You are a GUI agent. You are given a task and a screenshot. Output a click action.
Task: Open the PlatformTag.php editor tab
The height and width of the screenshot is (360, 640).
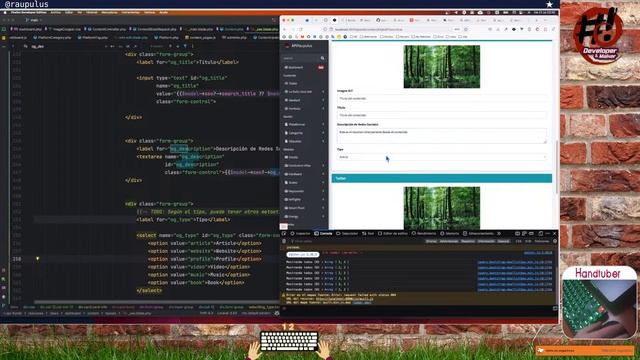tap(93, 38)
